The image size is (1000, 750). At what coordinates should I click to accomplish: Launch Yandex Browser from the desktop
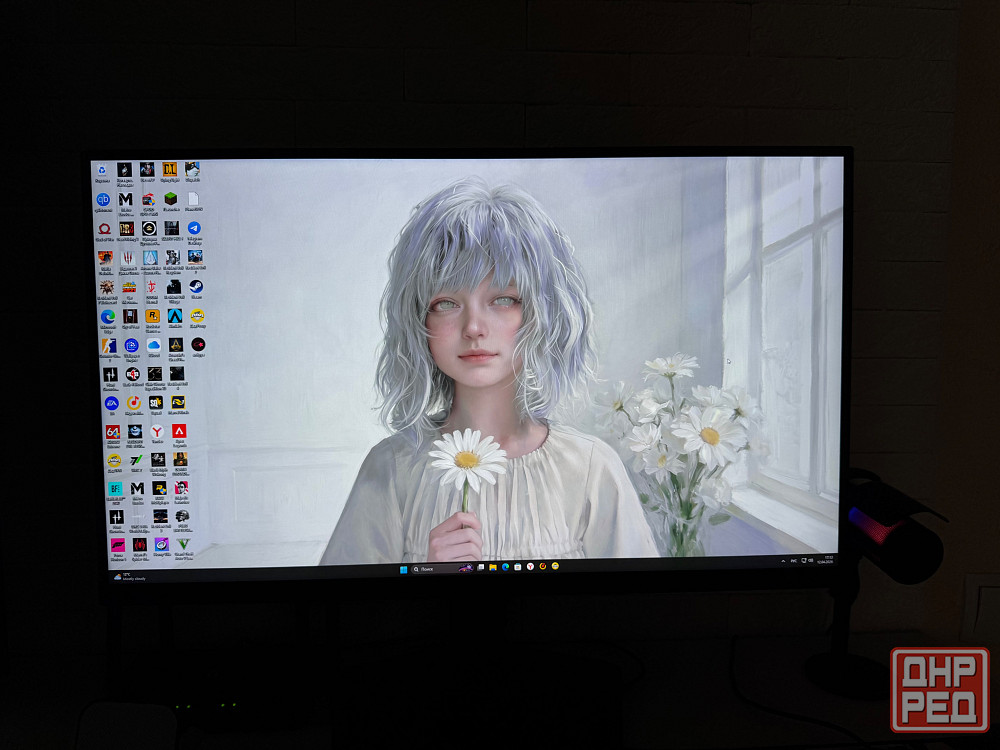tap(157, 432)
